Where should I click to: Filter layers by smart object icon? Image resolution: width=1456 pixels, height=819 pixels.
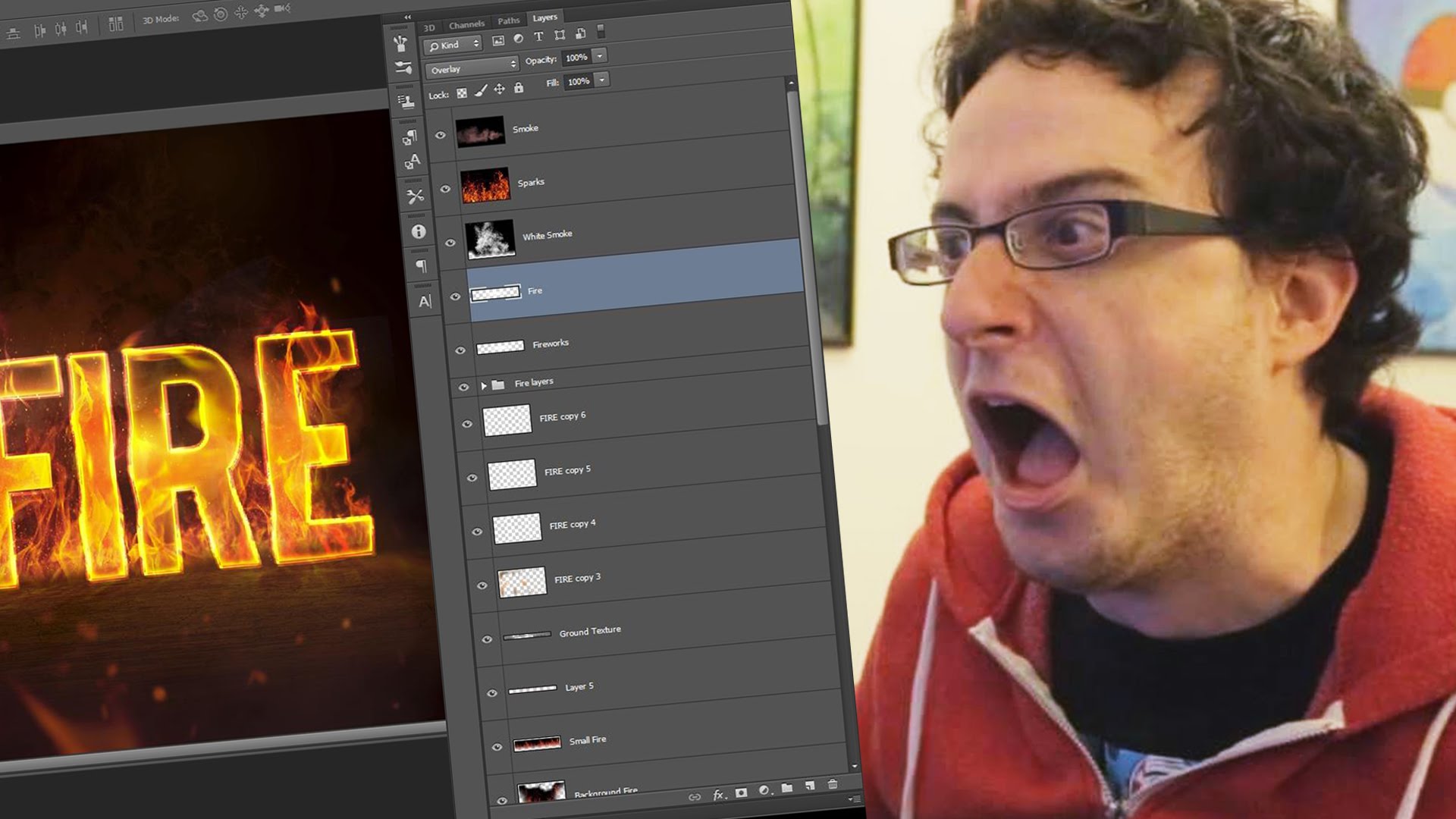(580, 33)
